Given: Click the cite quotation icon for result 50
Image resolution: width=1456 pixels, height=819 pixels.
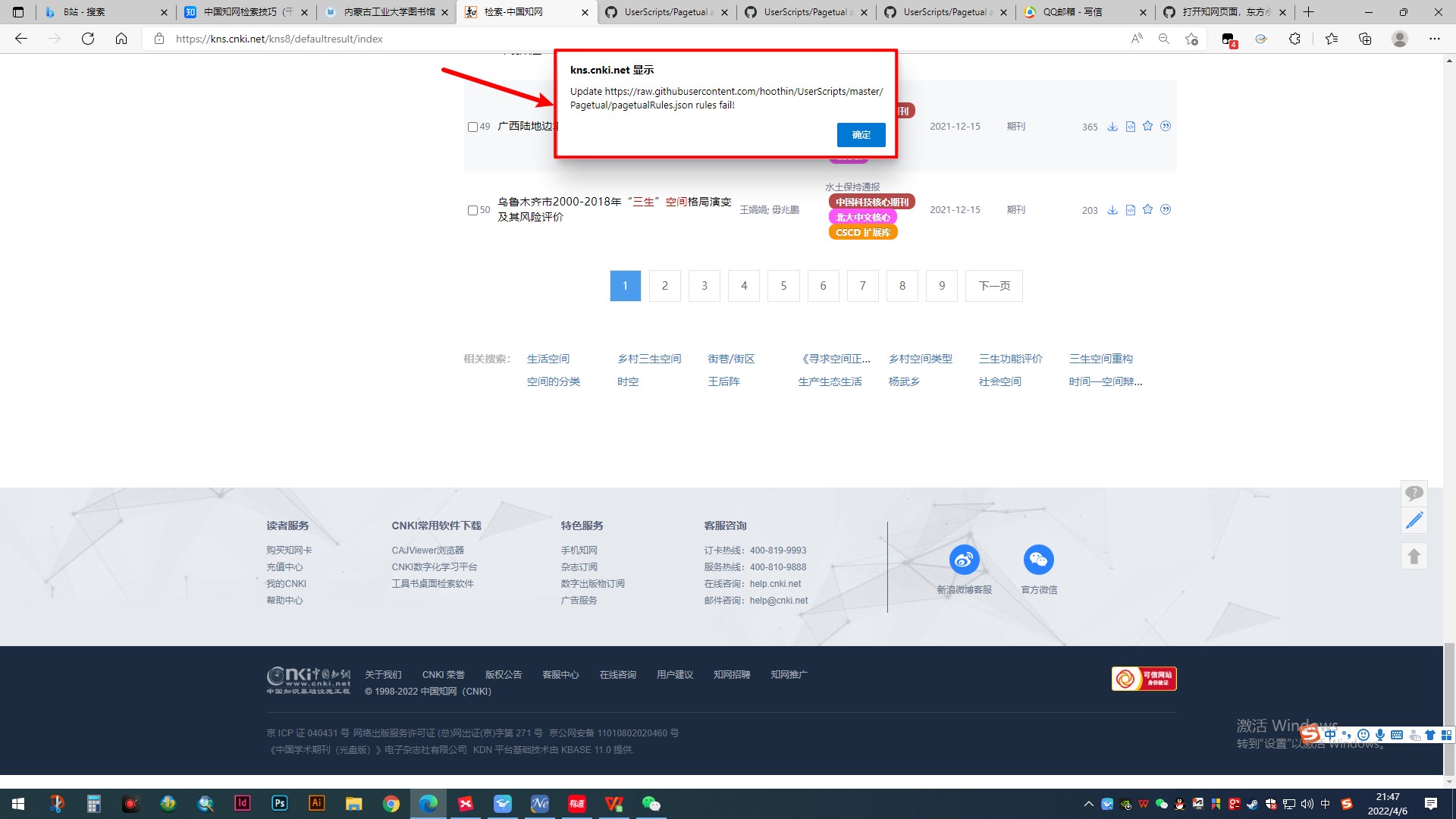Looking at the screenshot, I should pyautogui.click(x=1166, y=210).
